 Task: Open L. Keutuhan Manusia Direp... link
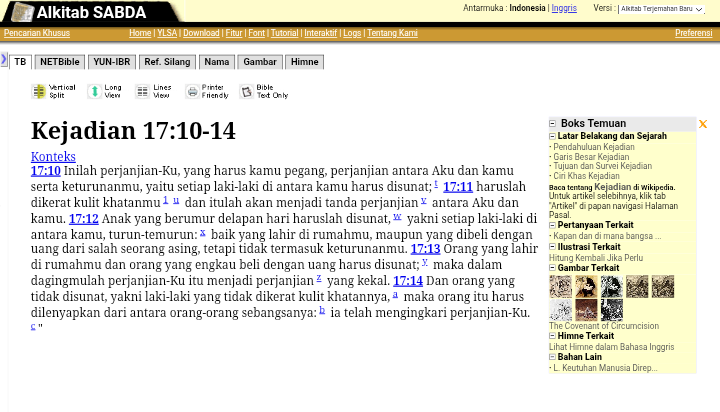(605, 368)
